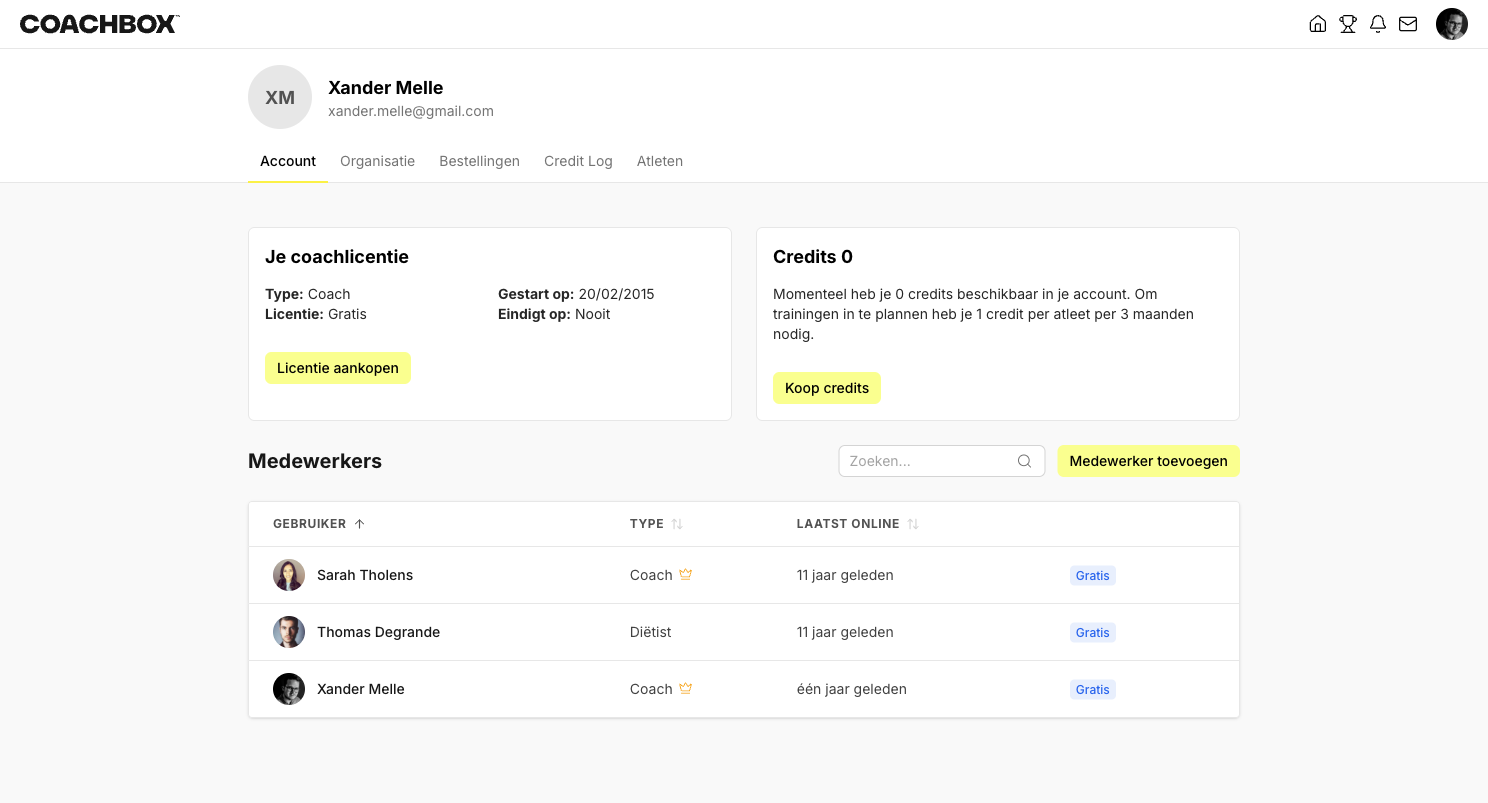This screenshot has width=1488, height=803.
Task: Click '11 jaar geleden' in Thomas Degrande's row
Action: pos(845,632)
